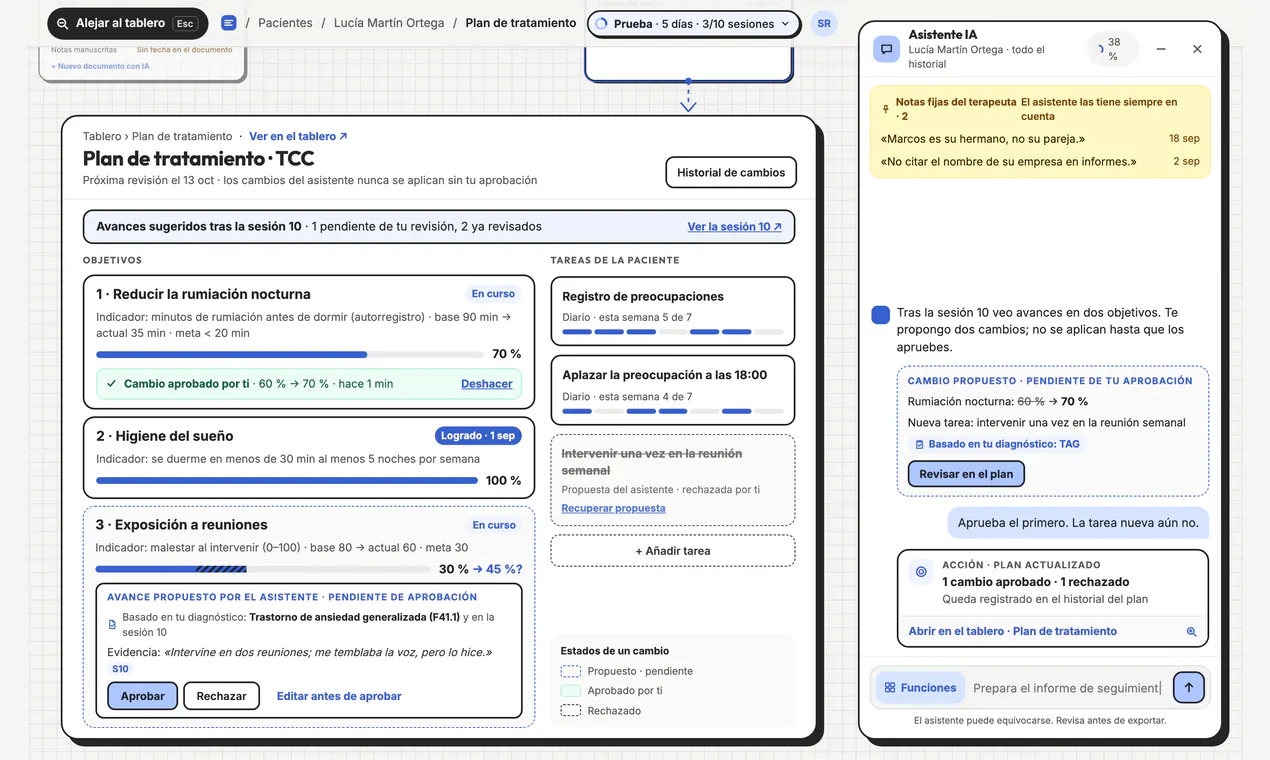The width and height of the screenshot is (1270, 760).
Task: Click the chat bubble icon beside Asistente IA
Action: click(x=887, y=49)
